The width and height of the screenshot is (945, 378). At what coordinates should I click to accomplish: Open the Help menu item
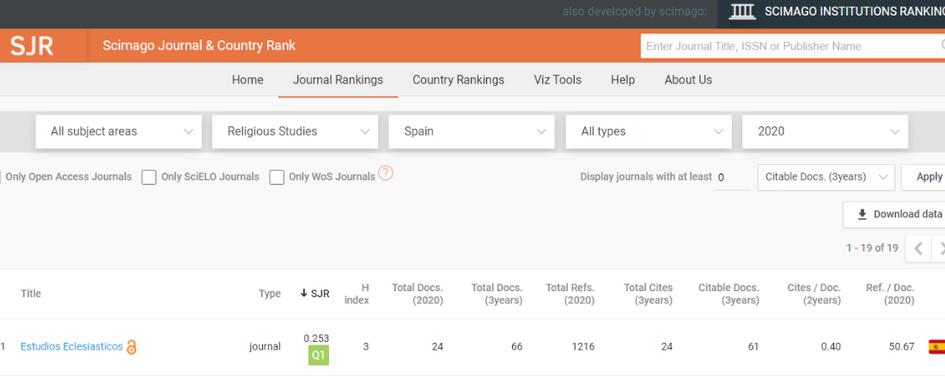point(623,80)
